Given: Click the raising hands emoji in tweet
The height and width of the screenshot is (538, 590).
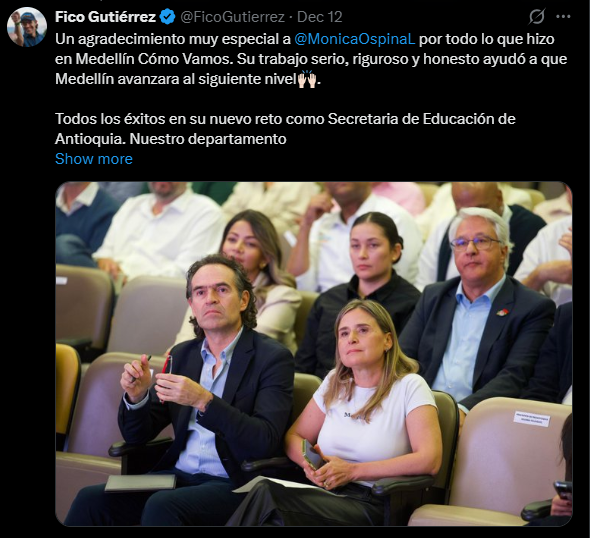Looking at the screenshot, I should pyautogui.click(x=307, y=79).
